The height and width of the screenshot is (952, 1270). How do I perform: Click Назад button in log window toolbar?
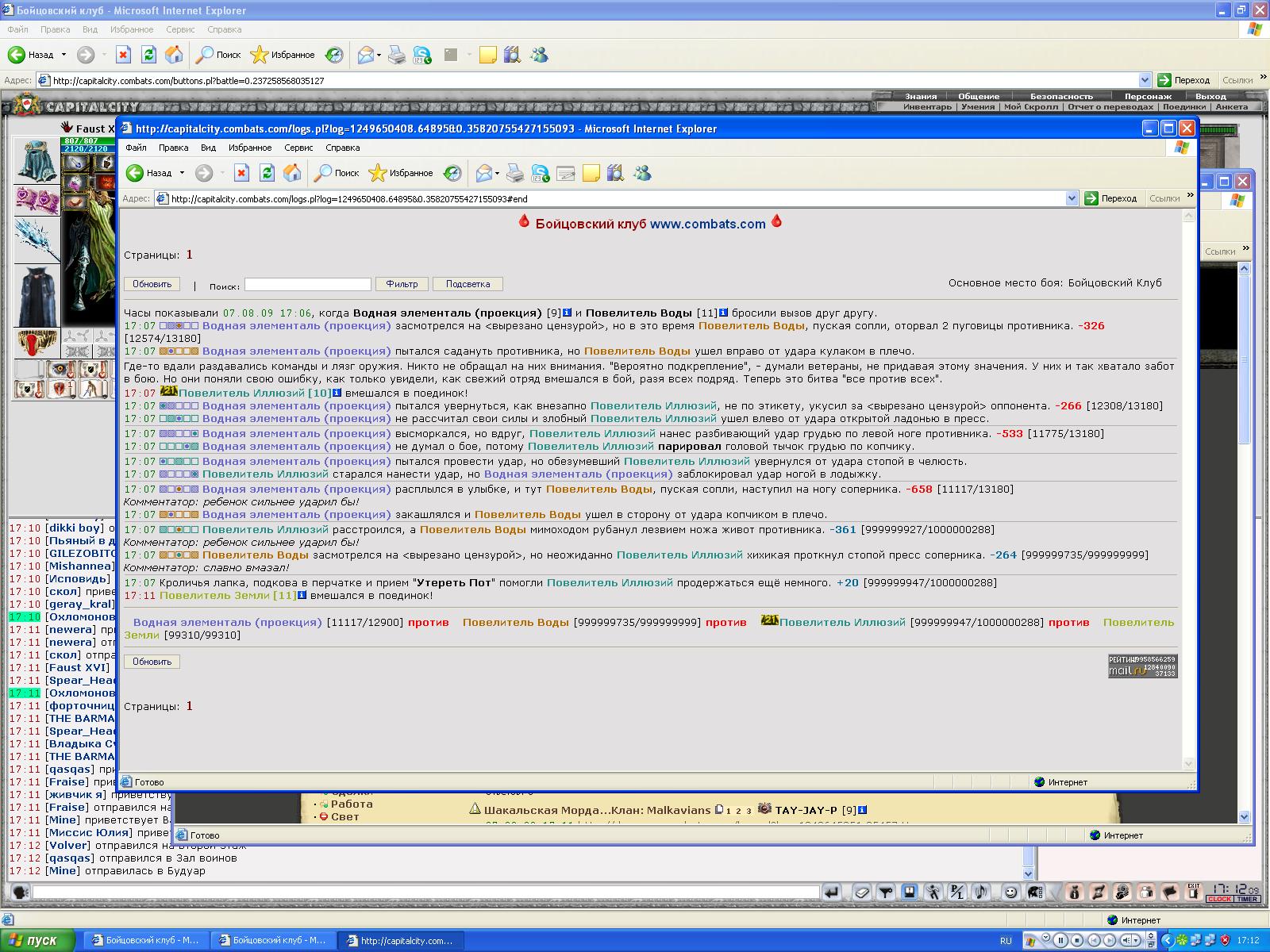(149, 173)
